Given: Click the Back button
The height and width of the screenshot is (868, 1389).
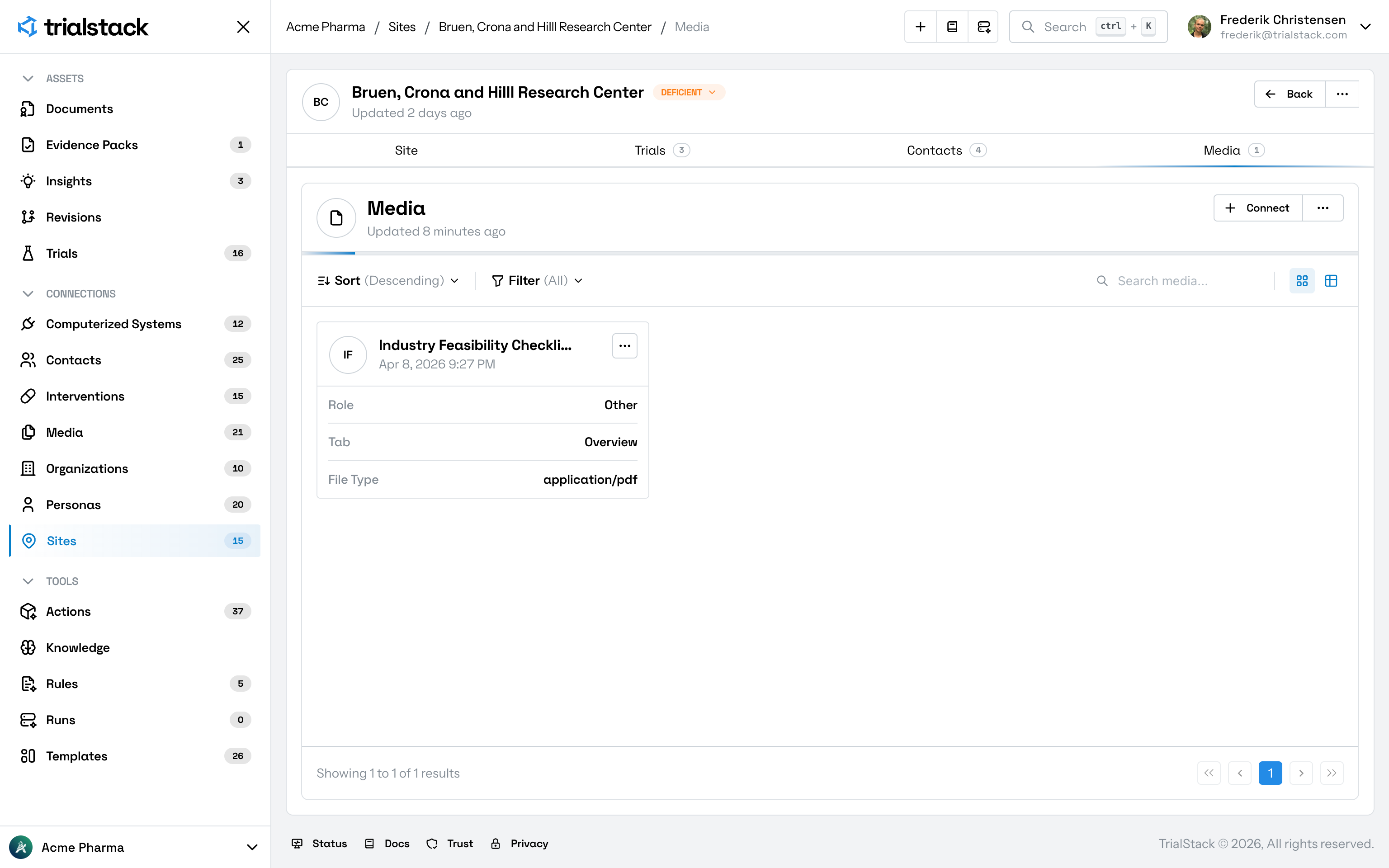Looking at the screenshot, I should coord(1290,94).
